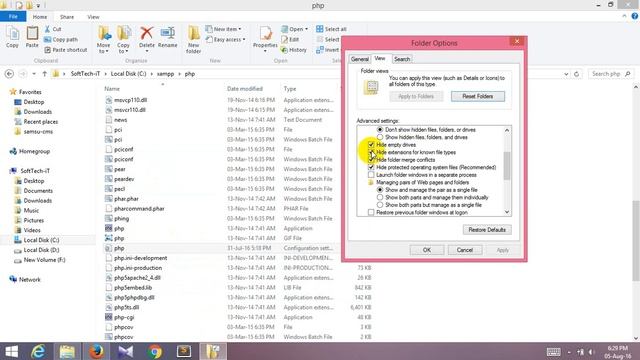Switch to the Share ribbon tab
This screenshot has height=360, width=640.
(67, 17)
